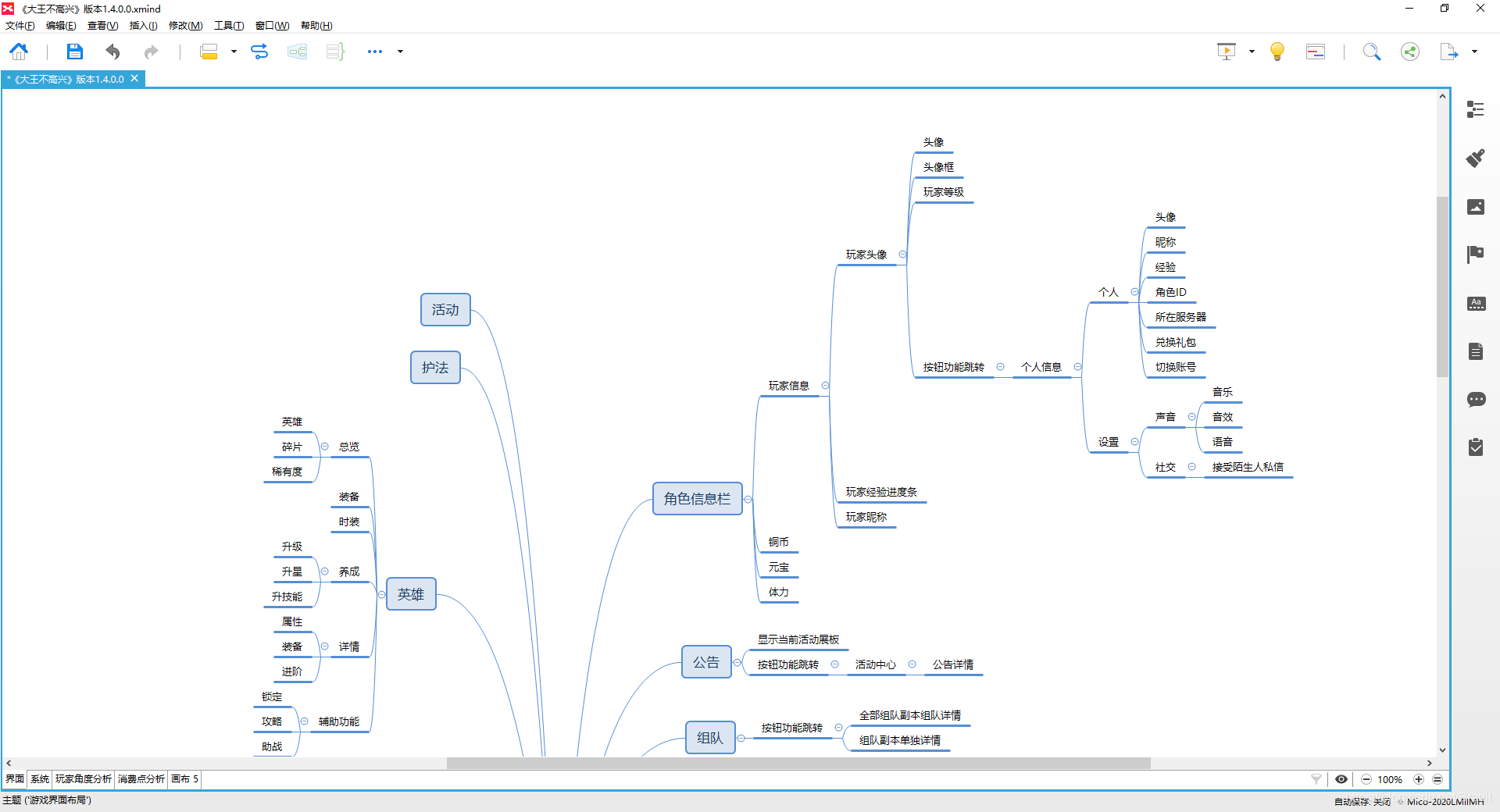
Task: Open the comments speech-bubble panel
Action: 1476,399
